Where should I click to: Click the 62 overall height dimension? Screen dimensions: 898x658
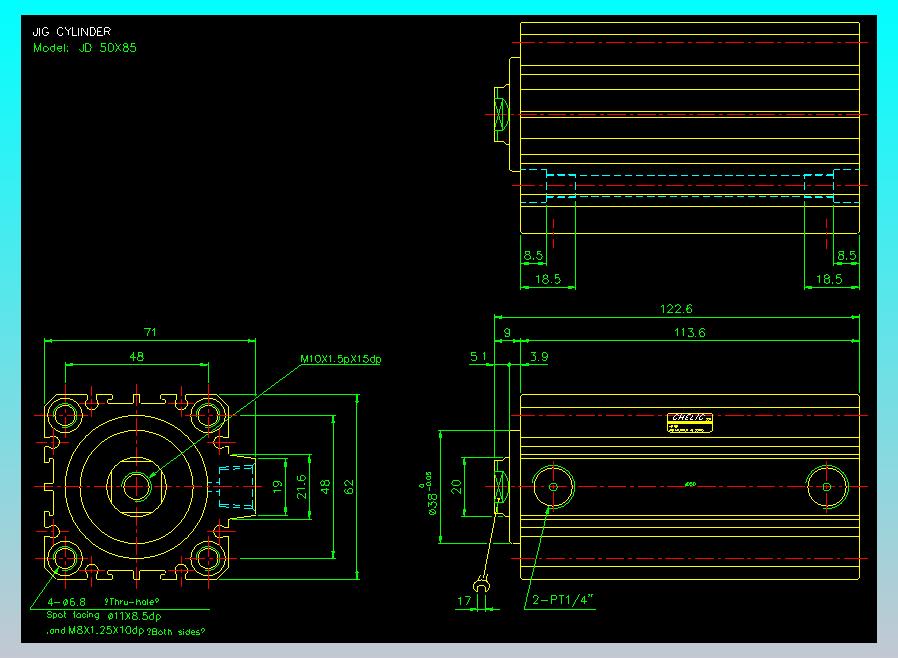click(x=349, y=487)
